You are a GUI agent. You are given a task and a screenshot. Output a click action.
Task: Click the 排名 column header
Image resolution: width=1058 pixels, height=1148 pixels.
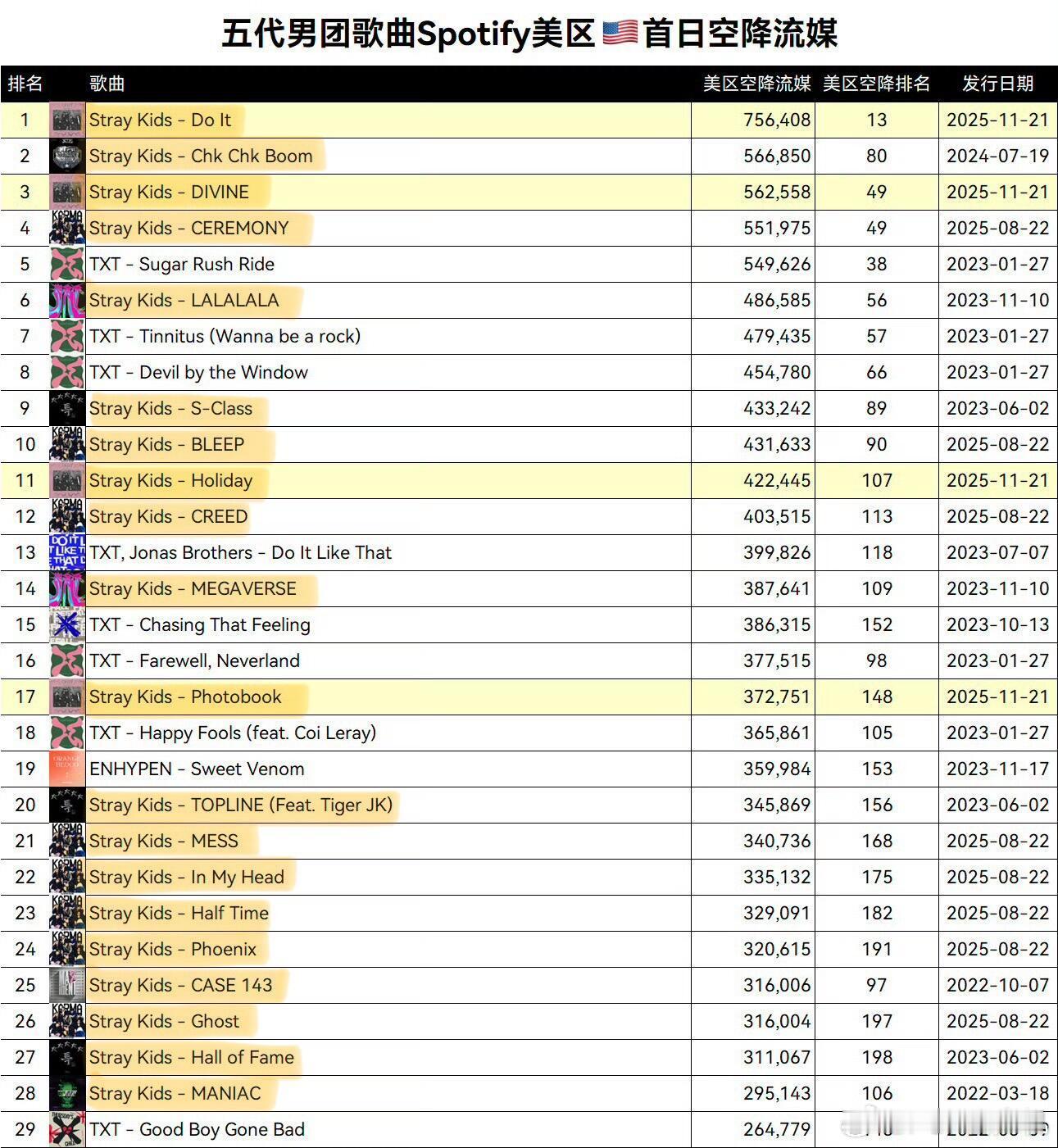25,84
